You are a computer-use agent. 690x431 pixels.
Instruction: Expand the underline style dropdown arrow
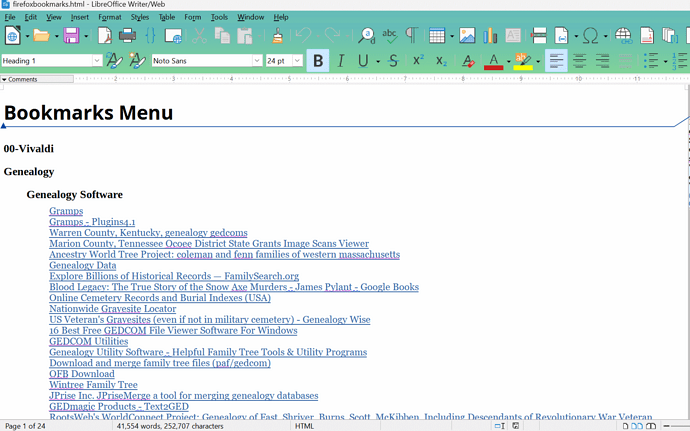378,61
